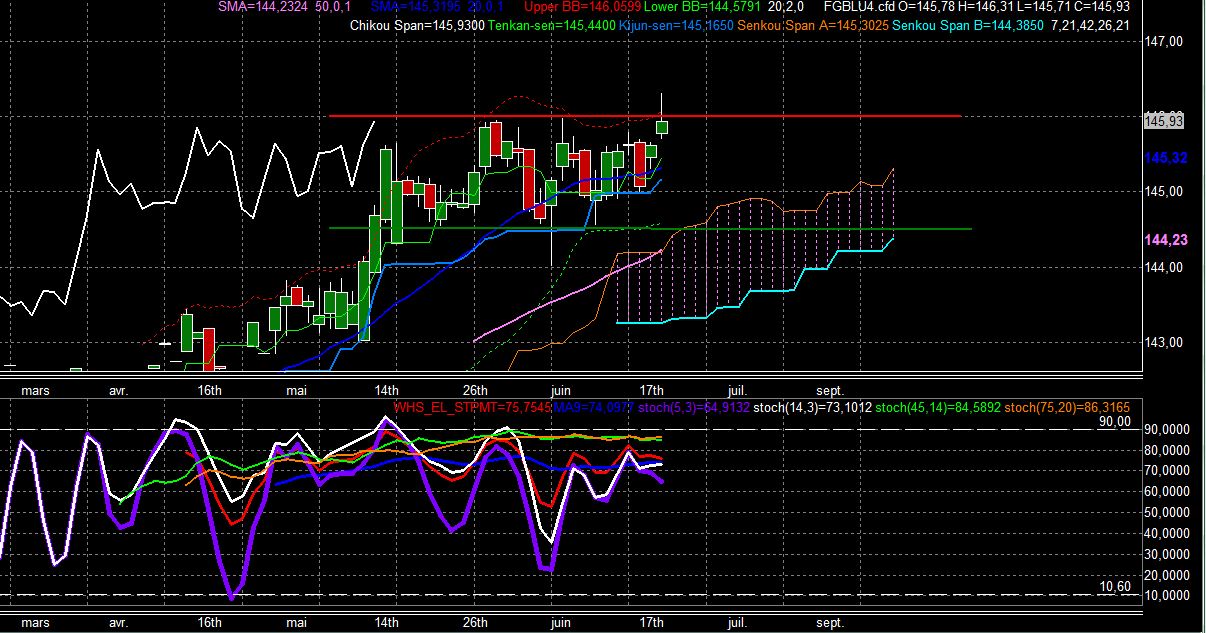Viewport: 1206px width, 633px height.
Task: Select the green horizontal support line
Action: (x=650, y=228)
